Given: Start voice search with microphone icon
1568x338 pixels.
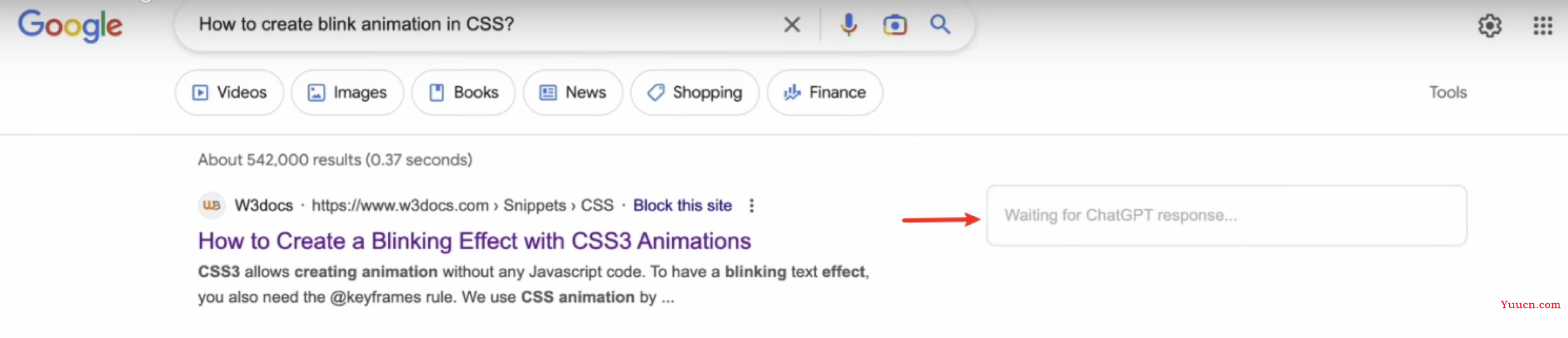Looking at the screenshot, I should click(x=848, y=25).
